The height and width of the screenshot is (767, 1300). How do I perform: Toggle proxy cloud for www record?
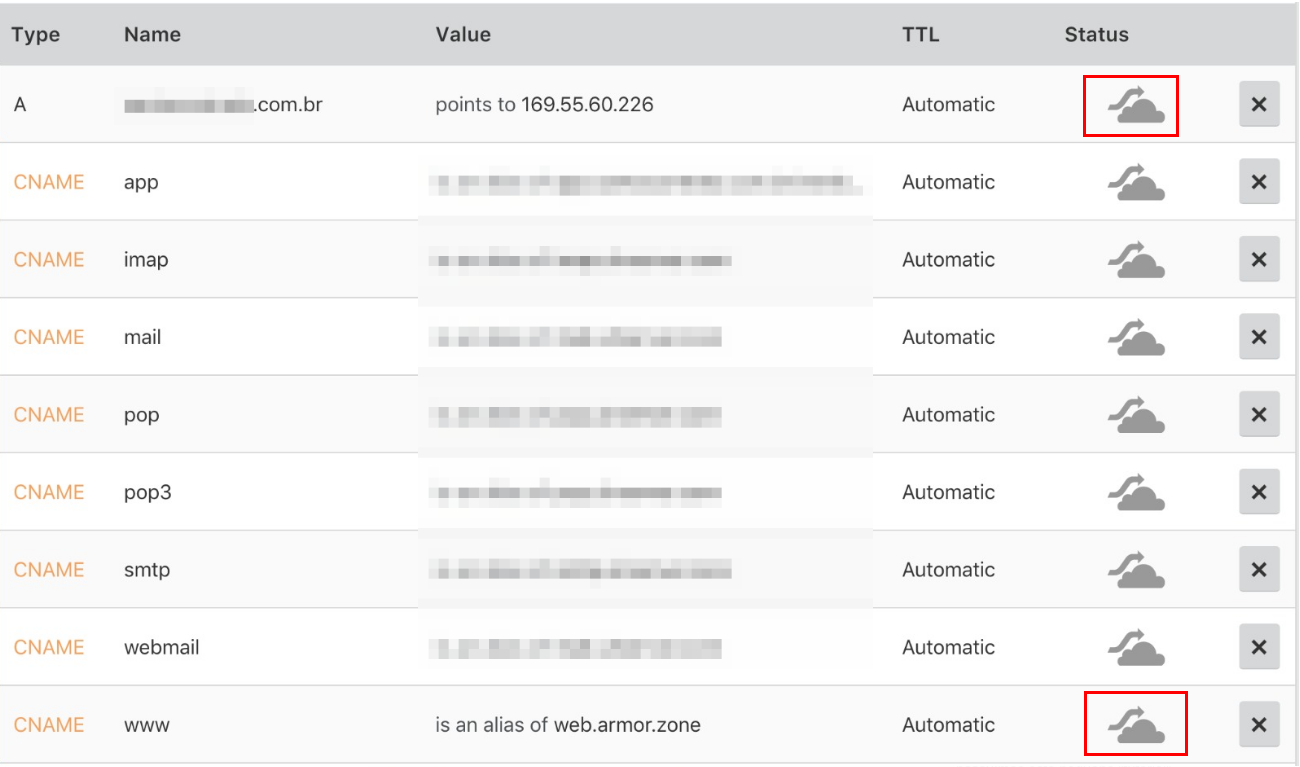[x=1135, y=725]
